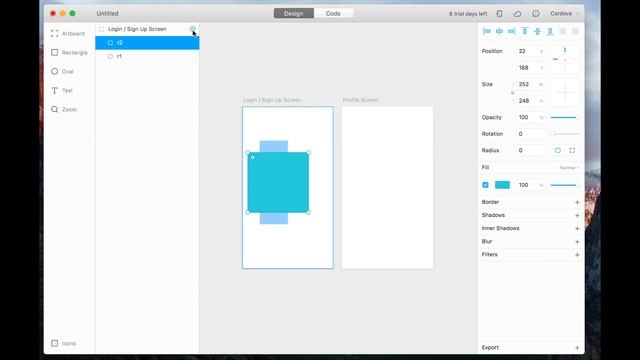Distribute selection vertically

pyautogui.click(x=575, y=31)
